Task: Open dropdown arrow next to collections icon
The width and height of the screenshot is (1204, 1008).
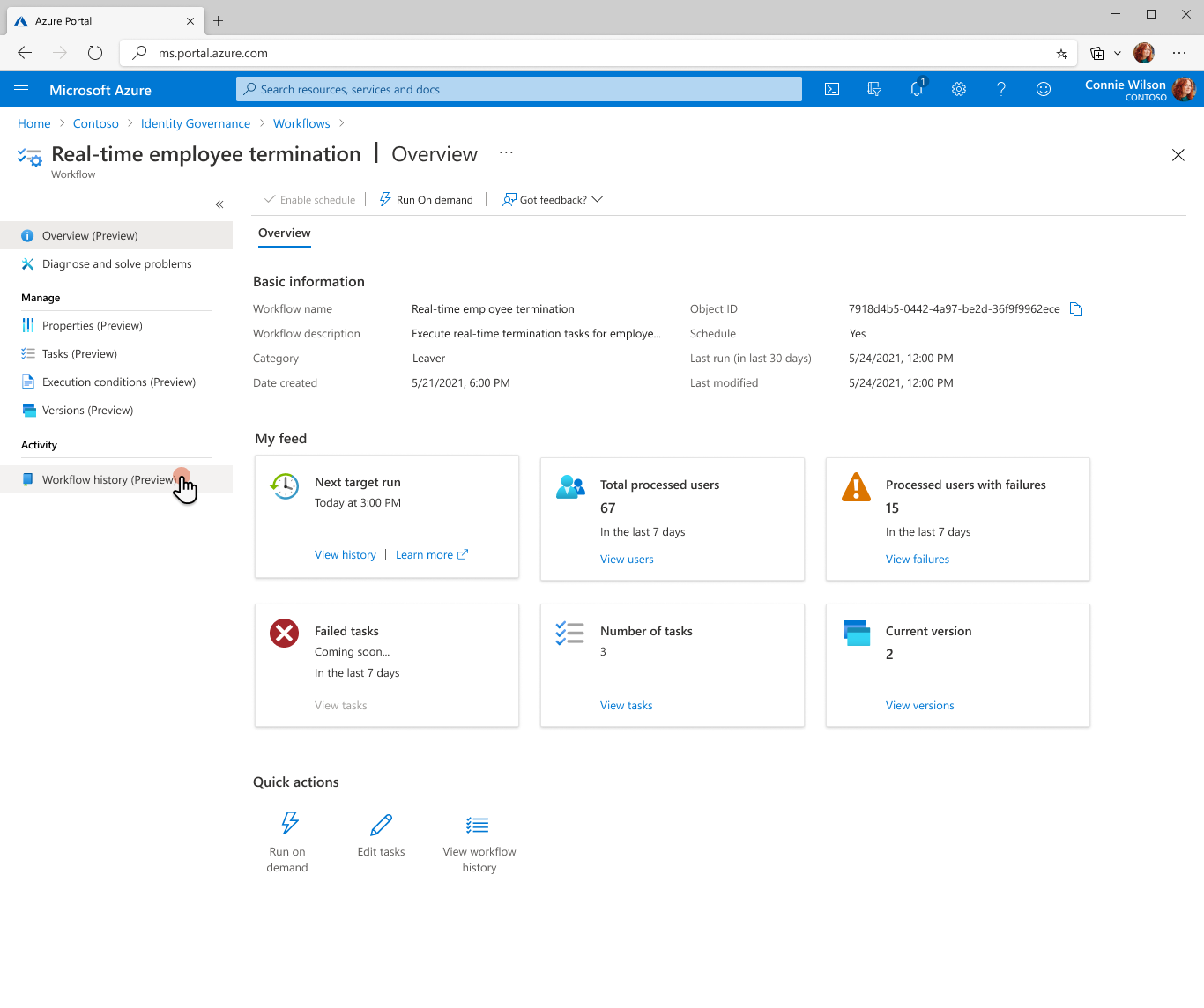Action: (1118, 53)
